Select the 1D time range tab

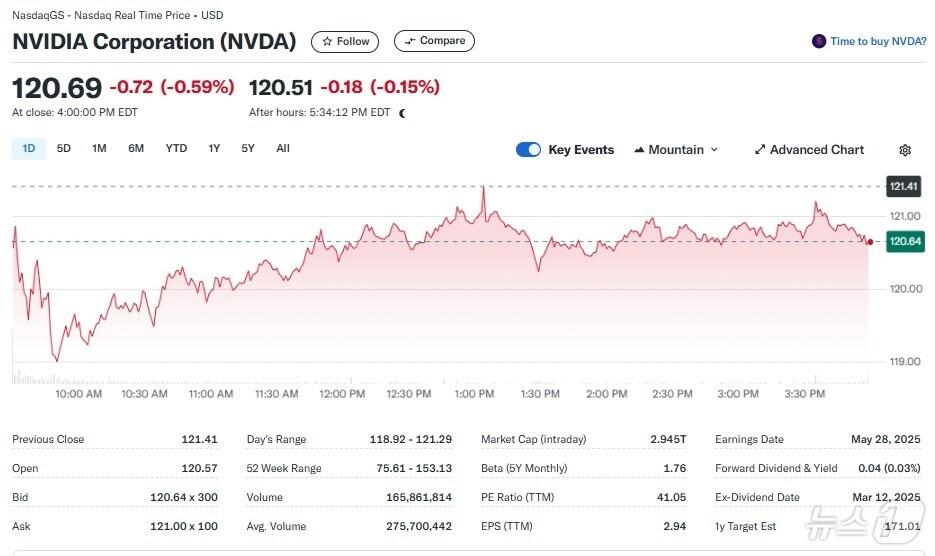(29, 149)
